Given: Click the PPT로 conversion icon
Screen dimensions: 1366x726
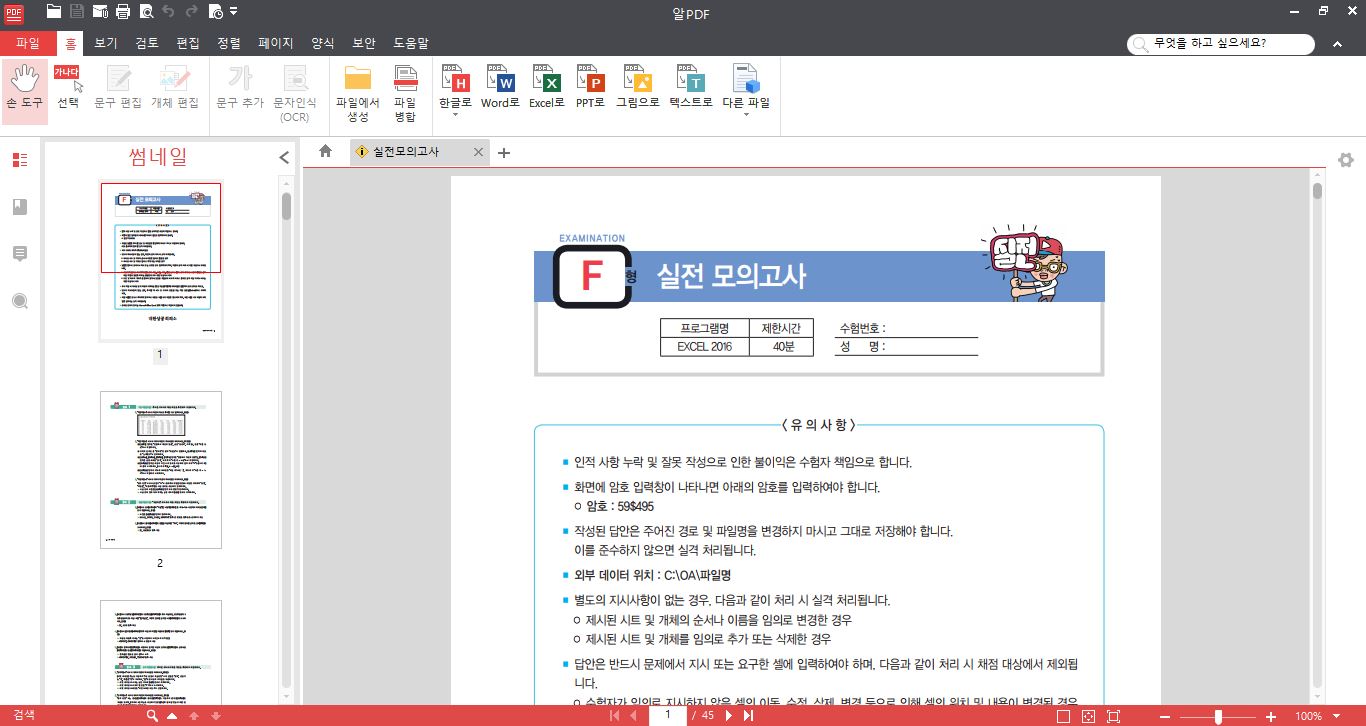Looking at the screenshot, I should pyautogui.click(x=591, y=88).
